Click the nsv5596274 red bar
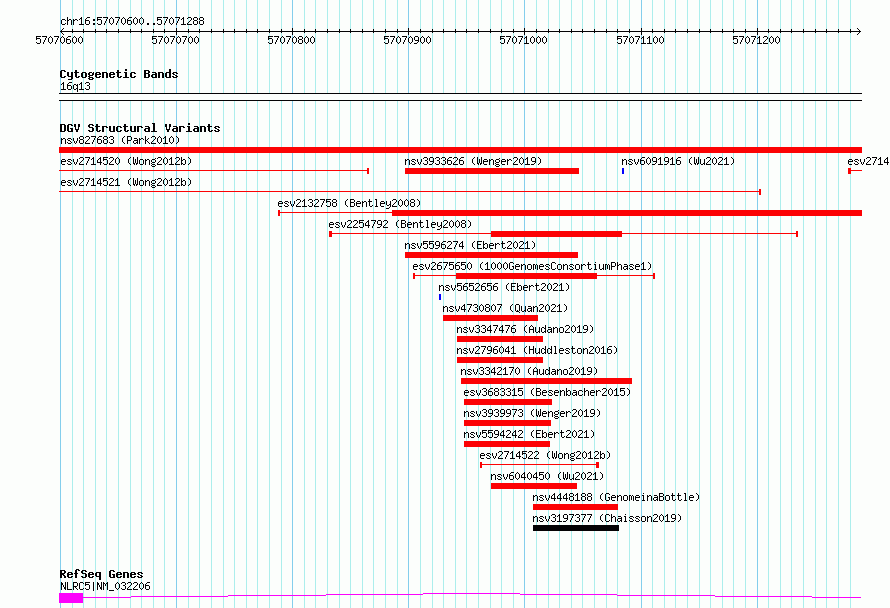The height and width of the screenshot is (608, 890). pyautogui.click(x=491, y=255)
